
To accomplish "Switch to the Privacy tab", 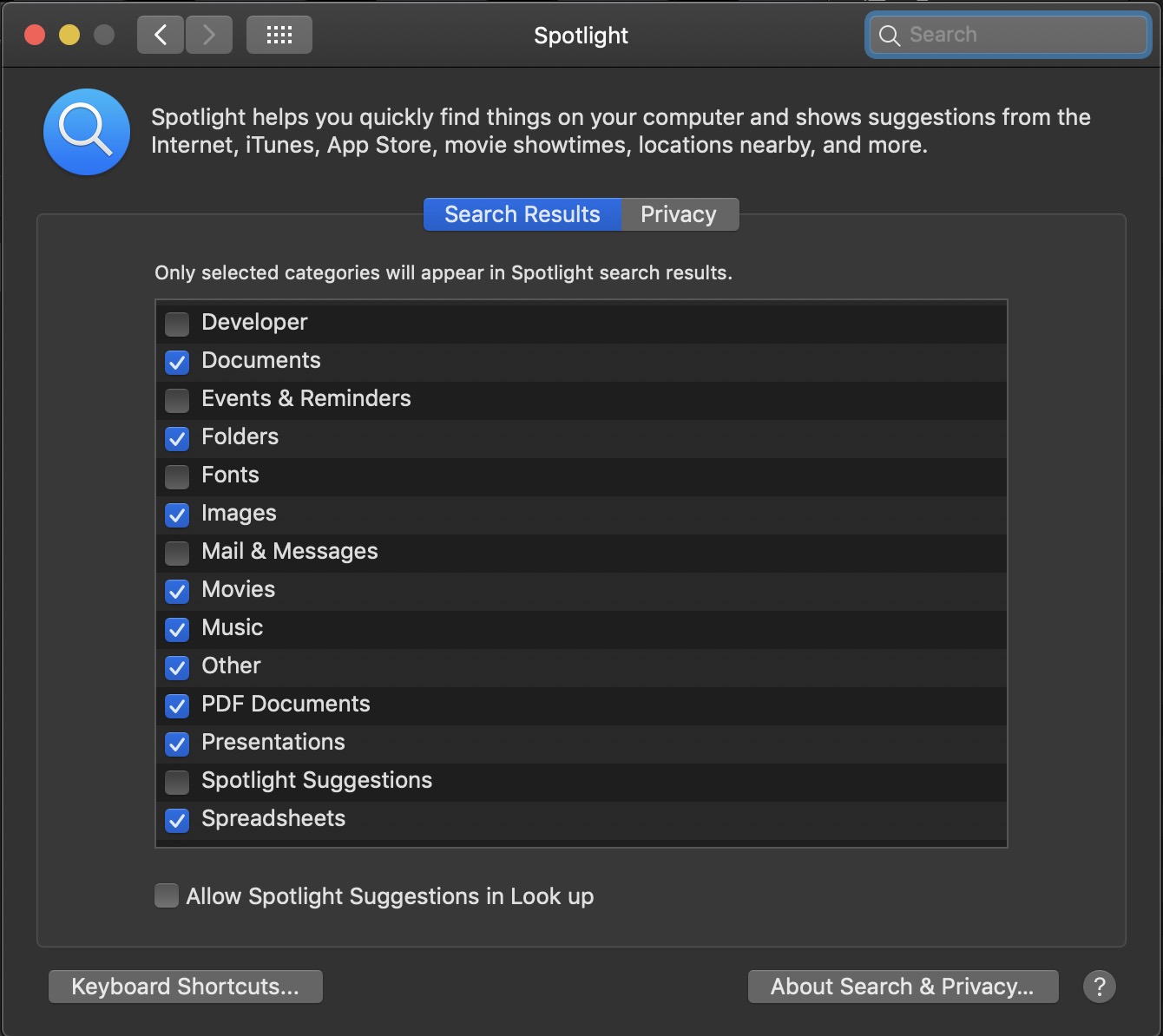I will (680, 214).
